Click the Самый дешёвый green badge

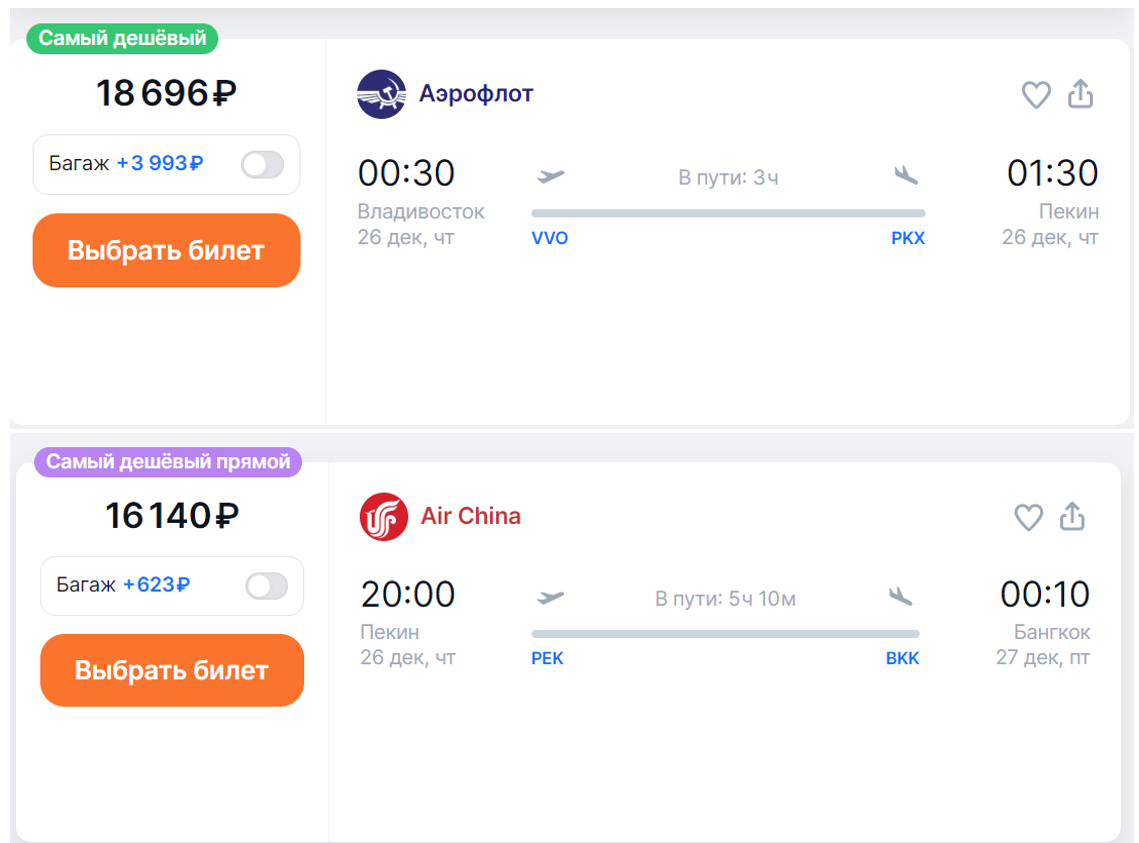123,39
